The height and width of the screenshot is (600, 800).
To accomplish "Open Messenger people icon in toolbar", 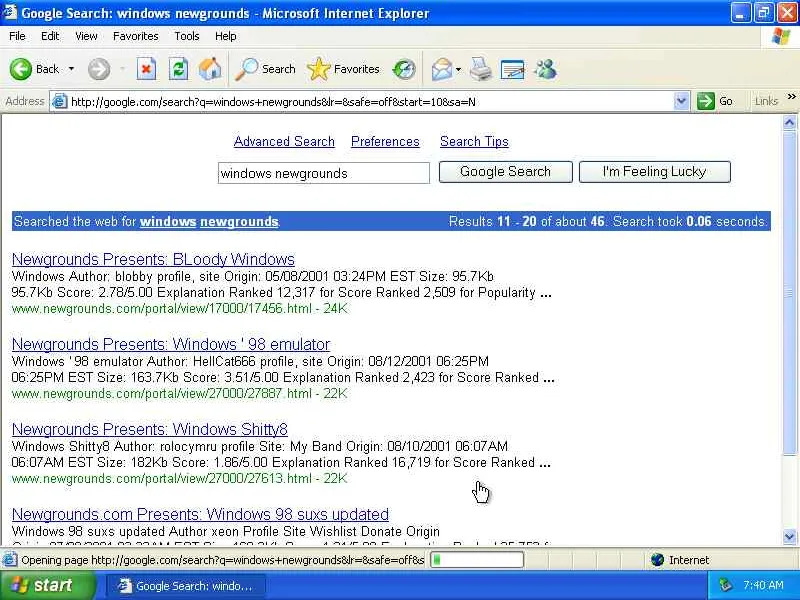I will 545,69.
